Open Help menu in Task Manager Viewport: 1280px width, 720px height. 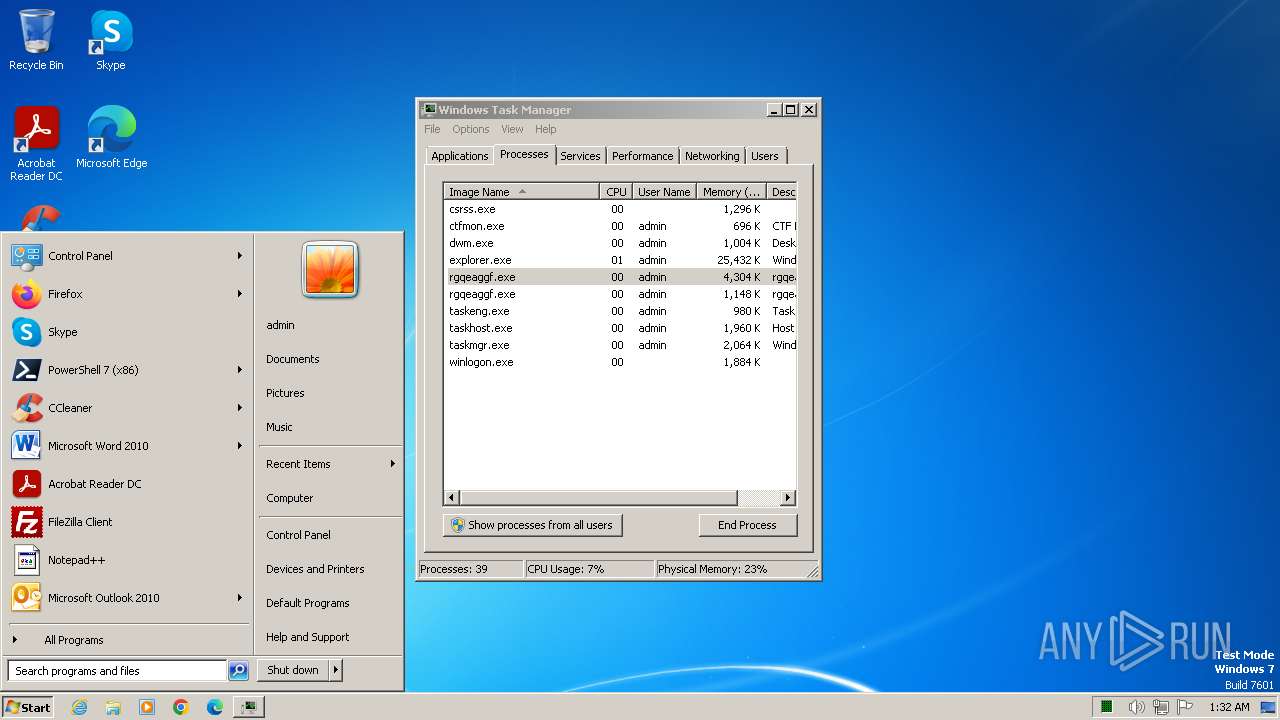545,129
